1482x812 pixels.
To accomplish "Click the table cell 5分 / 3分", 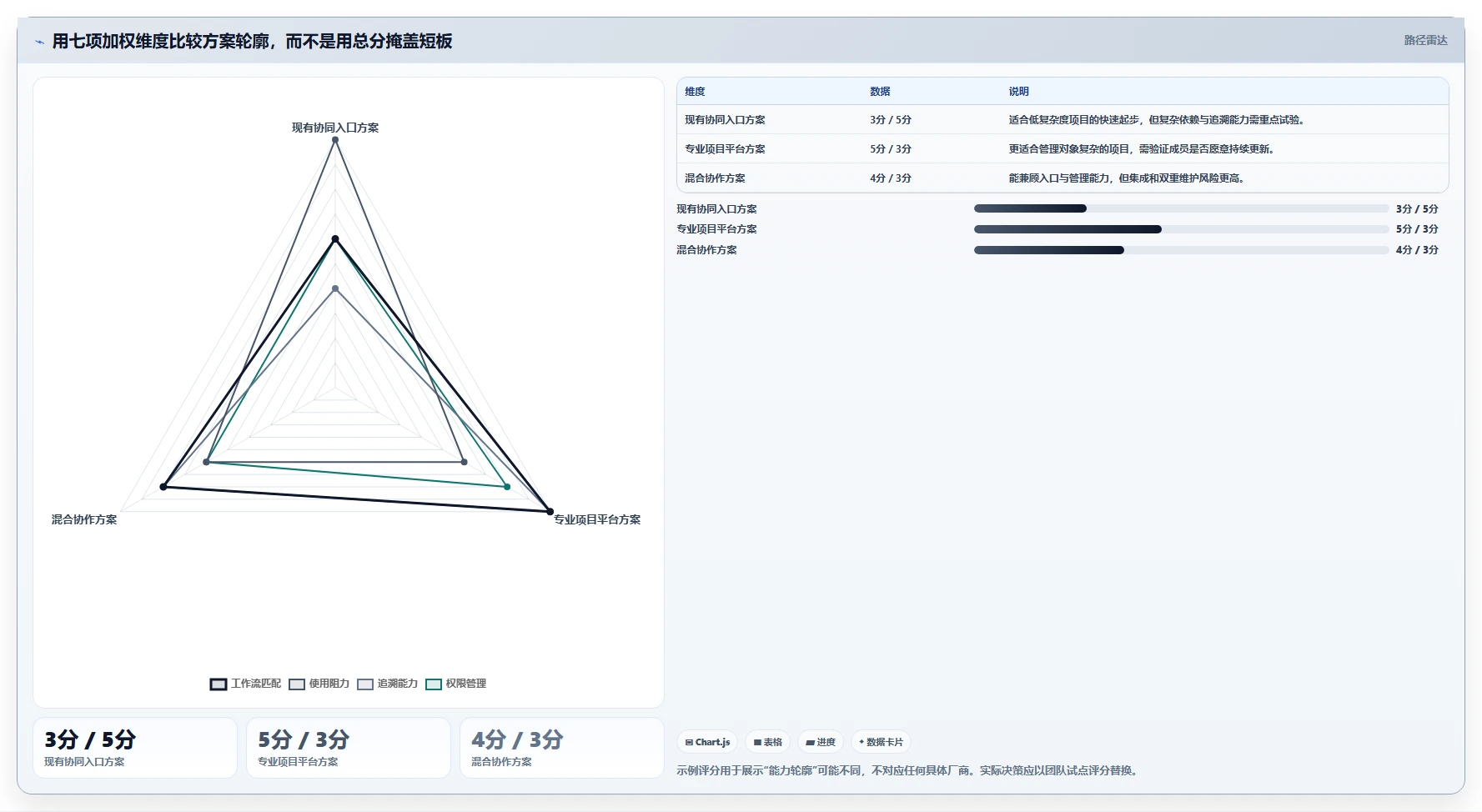I will [x=891, y=149].
